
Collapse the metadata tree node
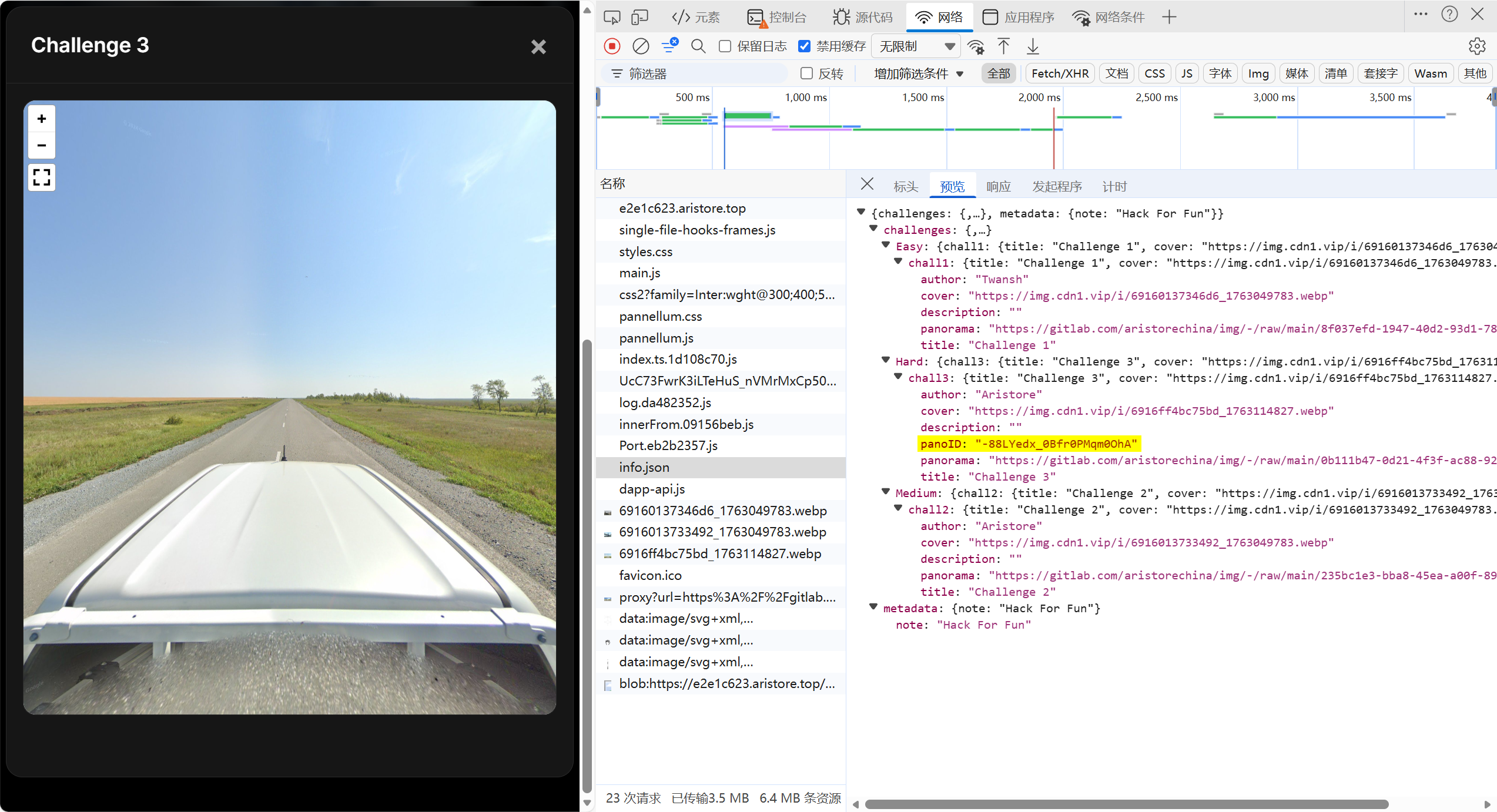(873, 608)
